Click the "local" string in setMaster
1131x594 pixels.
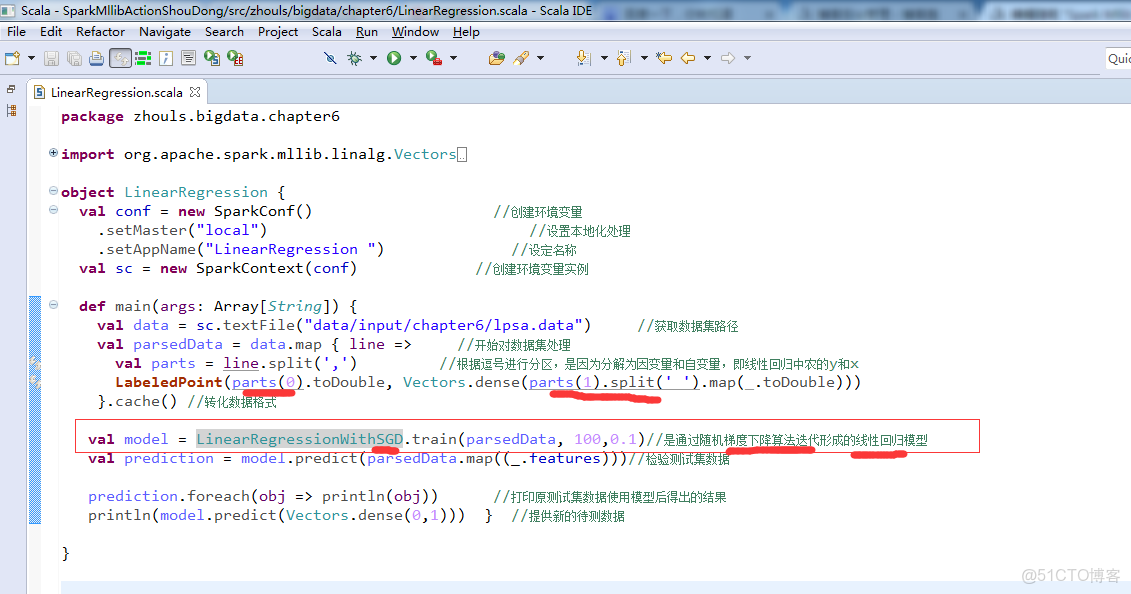tap(227, 230)
